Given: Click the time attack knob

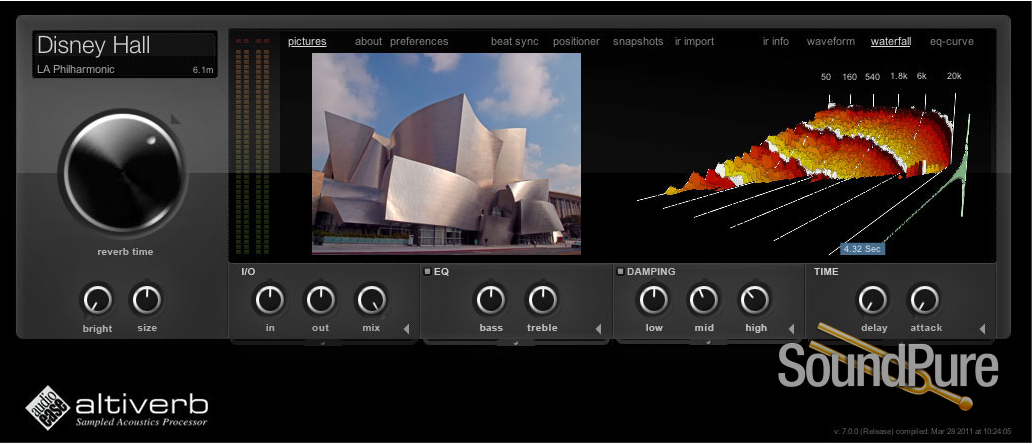Looking at the screenshot, I should point(925,300).
